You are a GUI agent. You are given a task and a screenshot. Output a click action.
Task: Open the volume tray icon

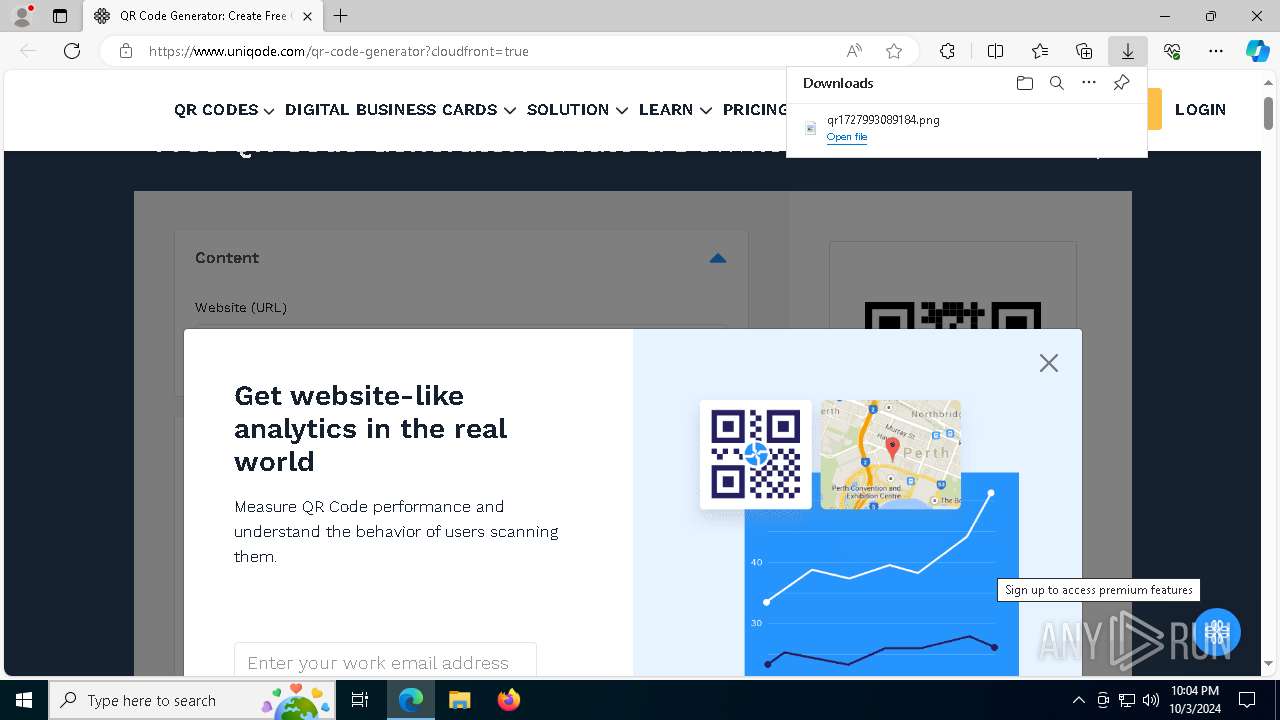click(x=1151, y=700)
